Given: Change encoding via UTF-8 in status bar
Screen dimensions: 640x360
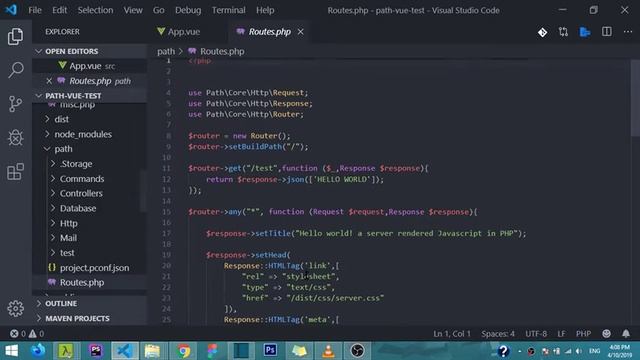Looking at the screenshot, I should pyautogui.click(x=536, y=333).
